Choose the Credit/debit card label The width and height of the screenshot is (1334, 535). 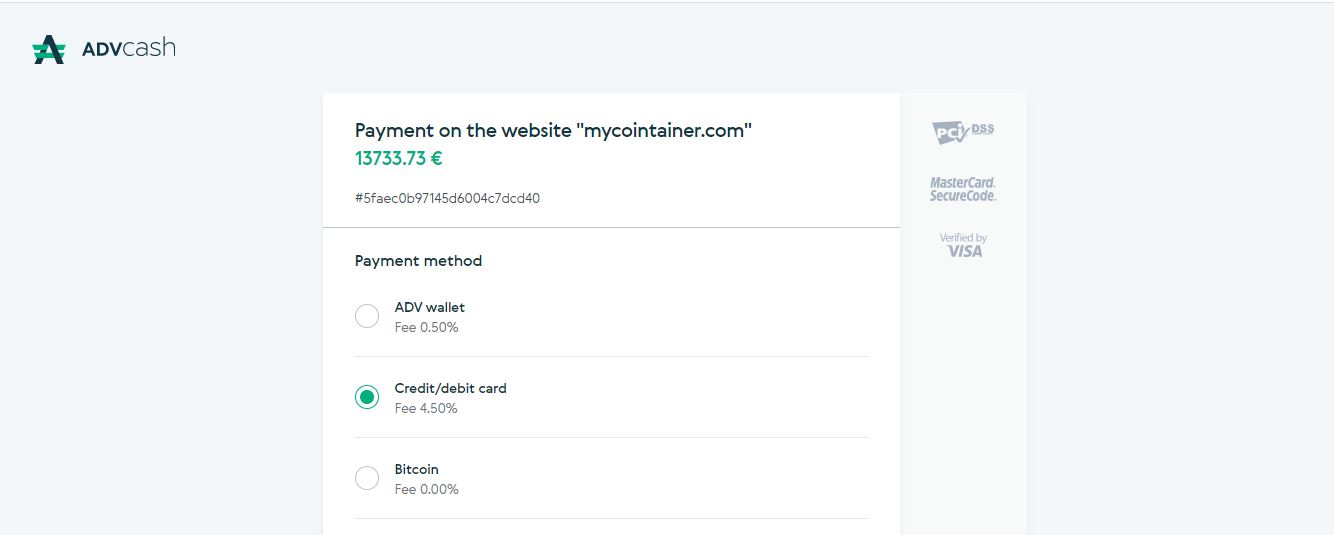point(451,388)
